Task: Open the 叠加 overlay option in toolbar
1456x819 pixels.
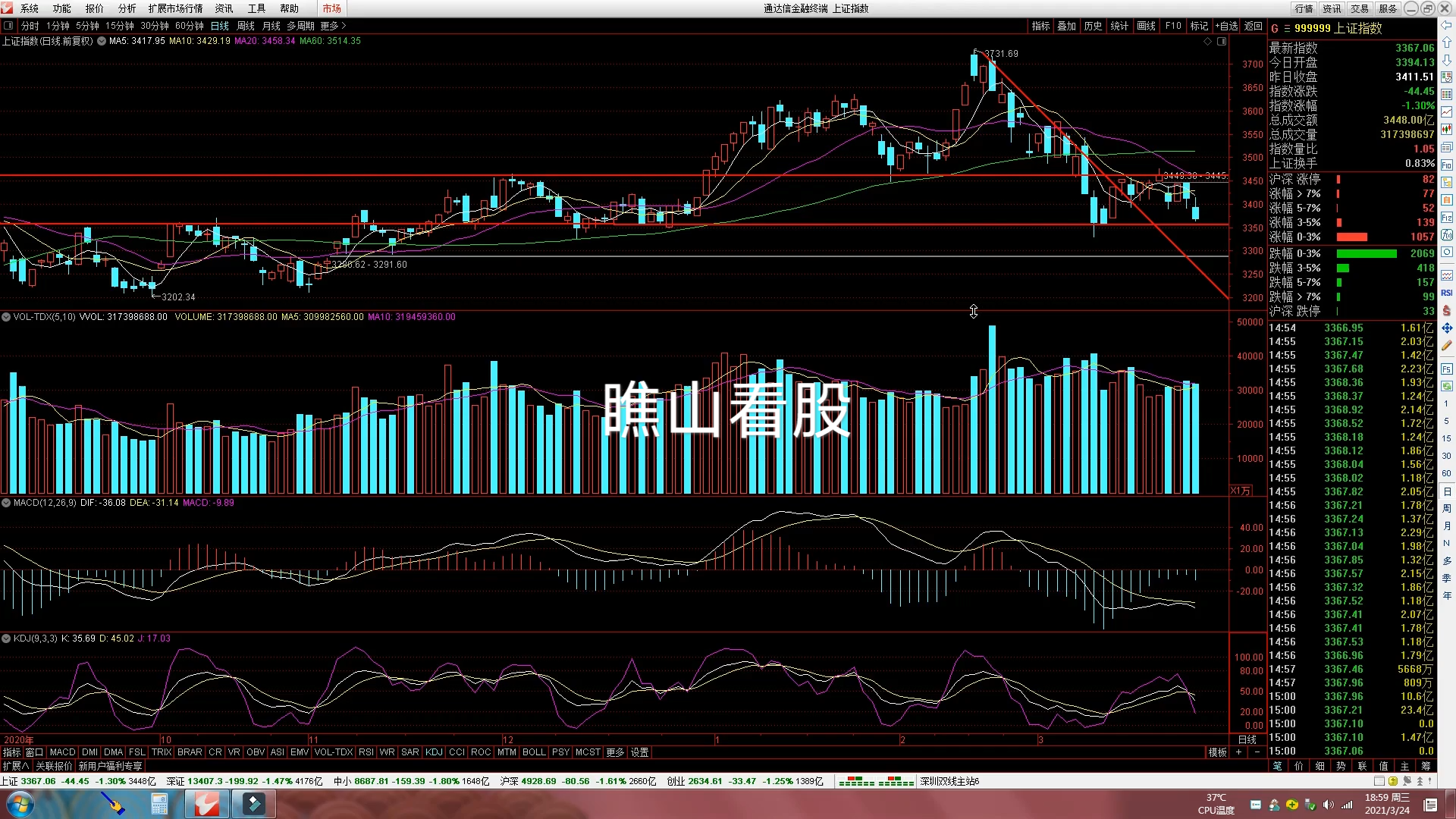Action: [x=1067, y=26]
